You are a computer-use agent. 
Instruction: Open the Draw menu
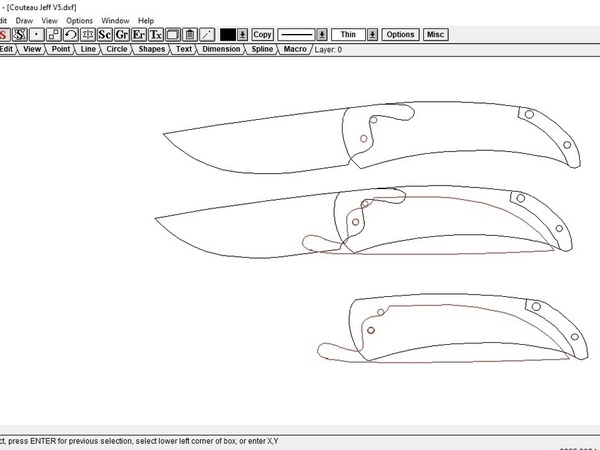pyautogui.click(x=25, y=20)
